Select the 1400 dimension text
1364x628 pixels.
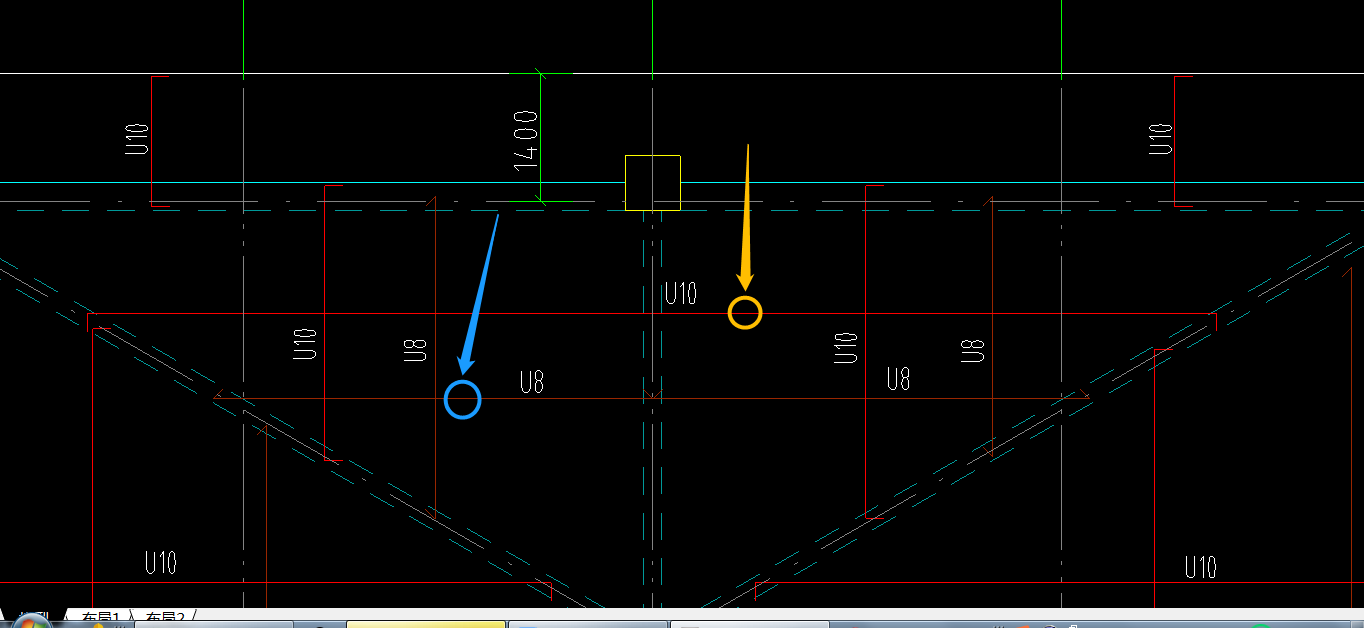pos(526,140)
